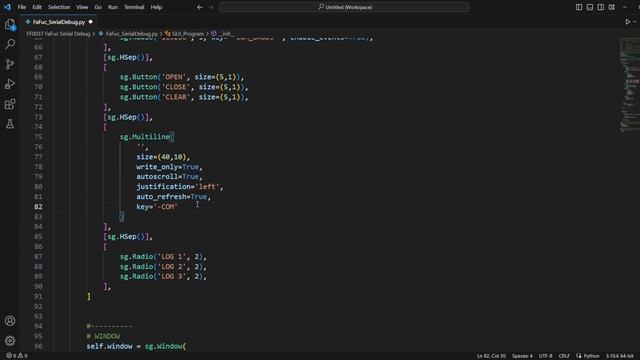Open the File menu
Screen dimensions: 640x360
pyautogui.click(x=22, y=7)
